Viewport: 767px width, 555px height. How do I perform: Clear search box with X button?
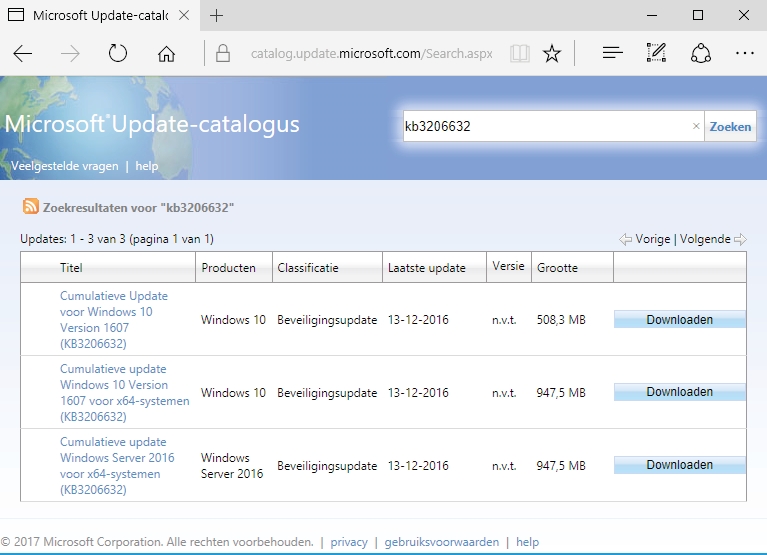pyautogui.click(x=696, y=127)
